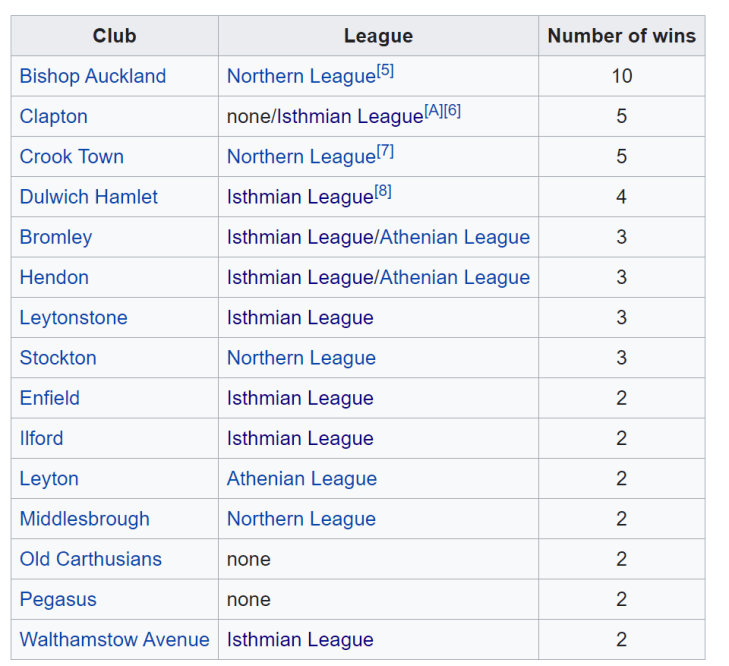Open Athenian League in the Leyton row

pos(302,479)
